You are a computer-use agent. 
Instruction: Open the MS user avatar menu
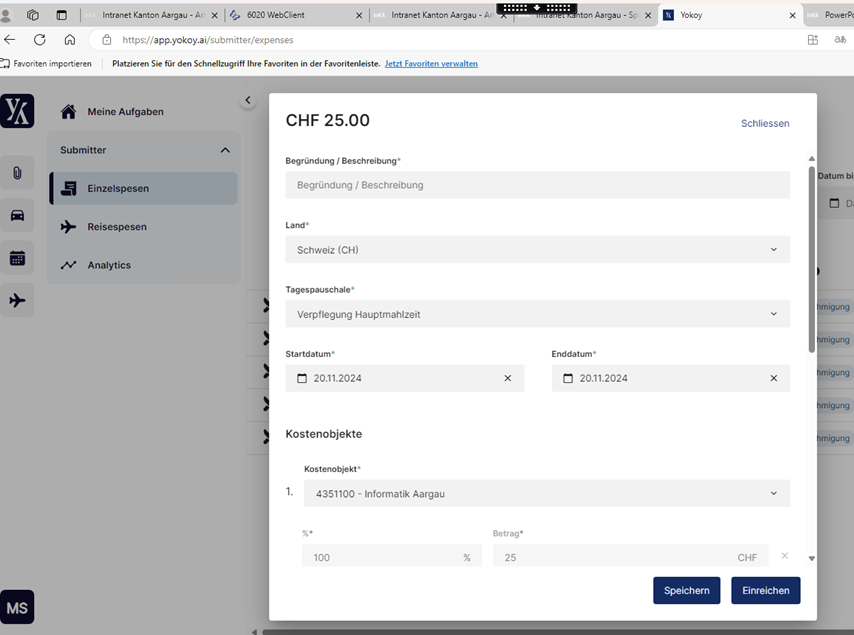(17, 607)
